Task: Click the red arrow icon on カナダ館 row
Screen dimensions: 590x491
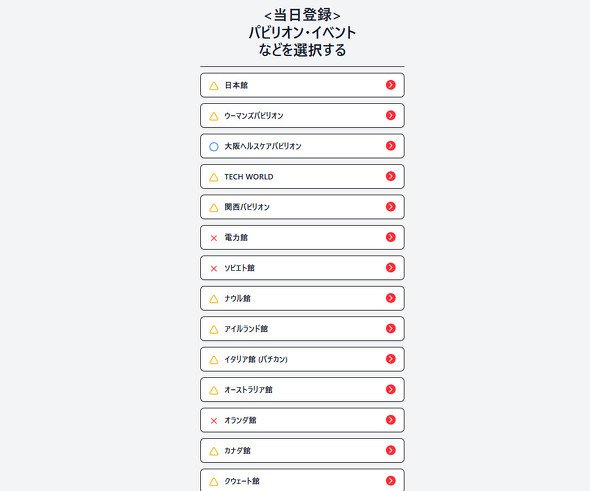Action: click(x=391, y=450)
